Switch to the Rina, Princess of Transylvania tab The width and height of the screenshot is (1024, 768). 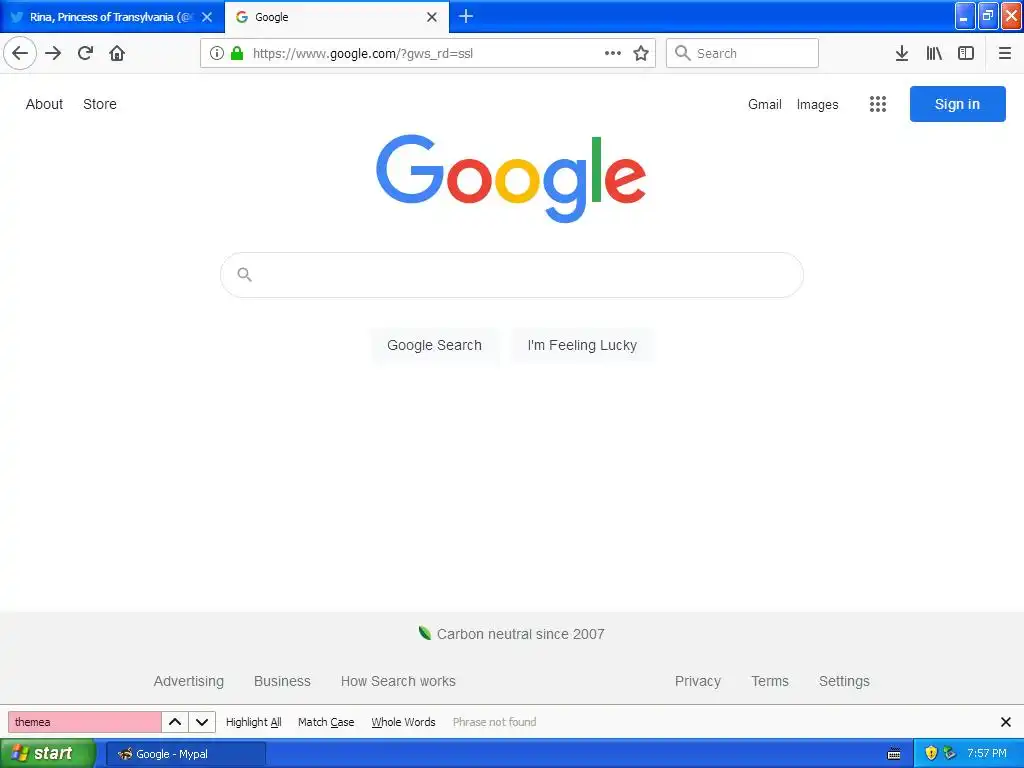point(112,17)
